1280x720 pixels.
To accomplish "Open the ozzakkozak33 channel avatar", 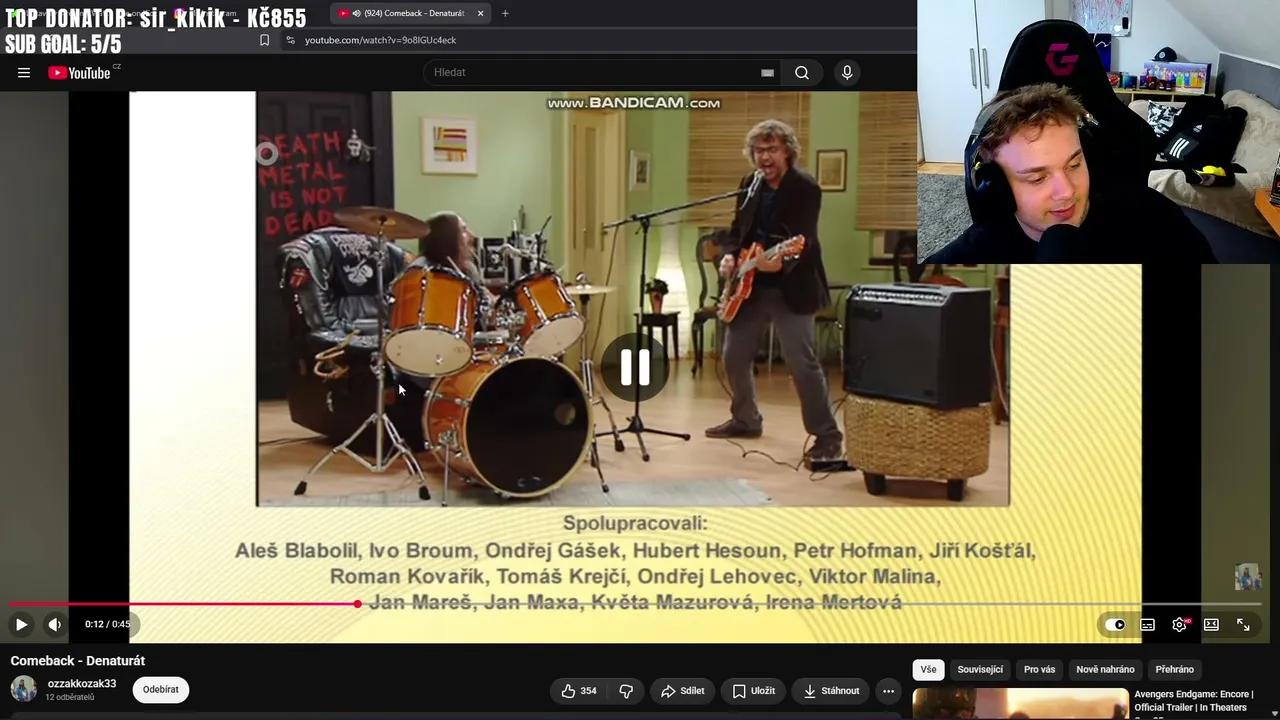I will coord(24,689).
